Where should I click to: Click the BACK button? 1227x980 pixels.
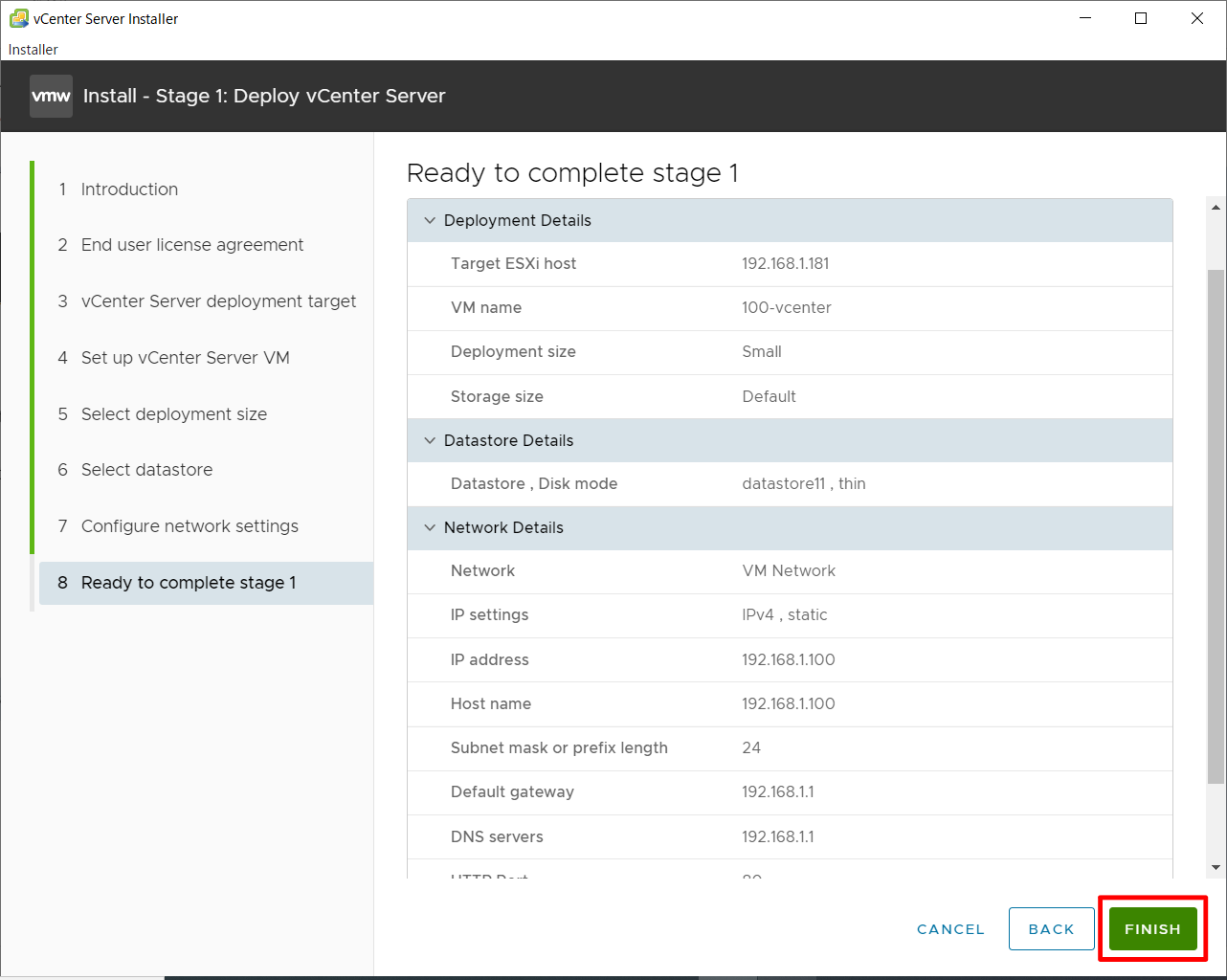tap(1051, 929)
